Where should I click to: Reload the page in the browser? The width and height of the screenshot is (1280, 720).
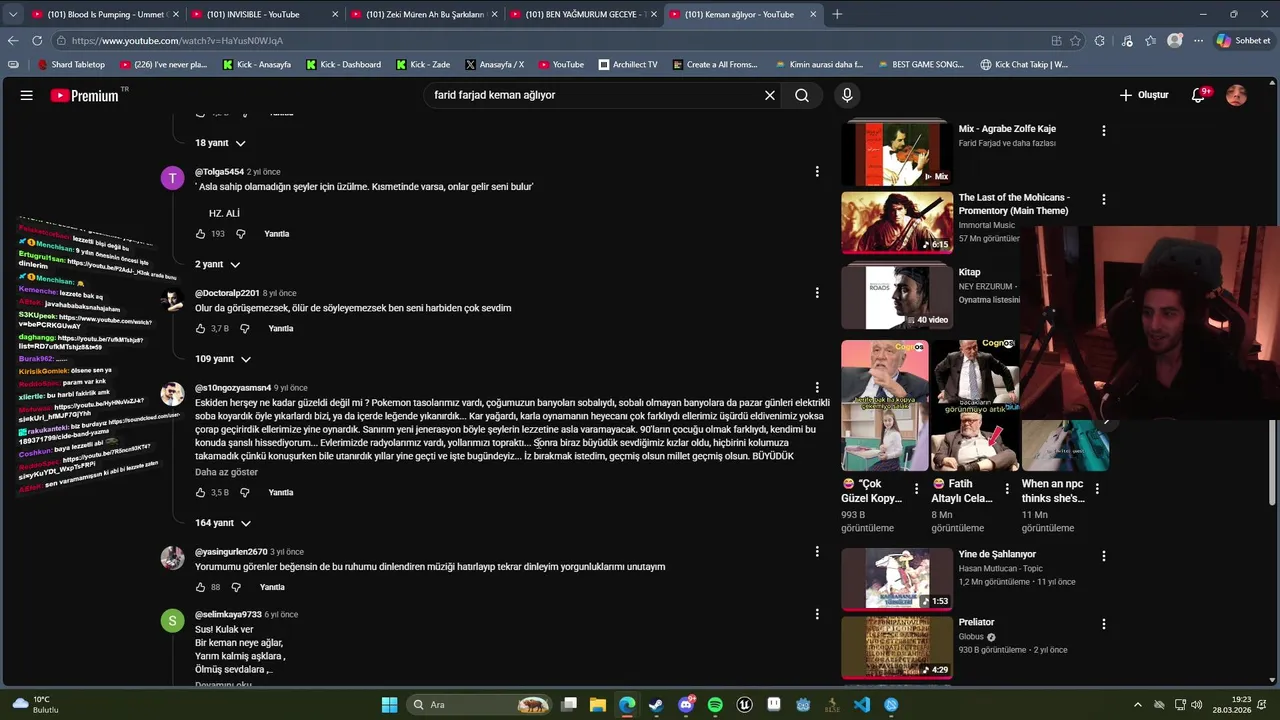click(x=37, y=41)
